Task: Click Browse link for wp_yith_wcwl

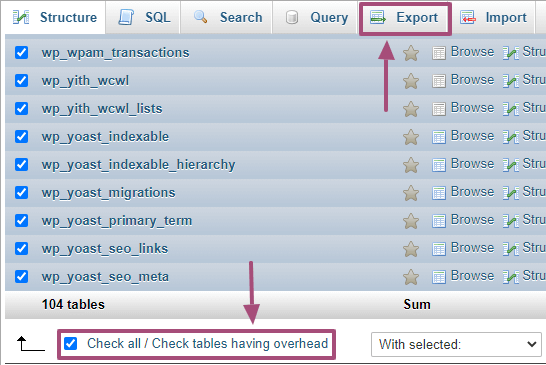Action: coord(472,79)
